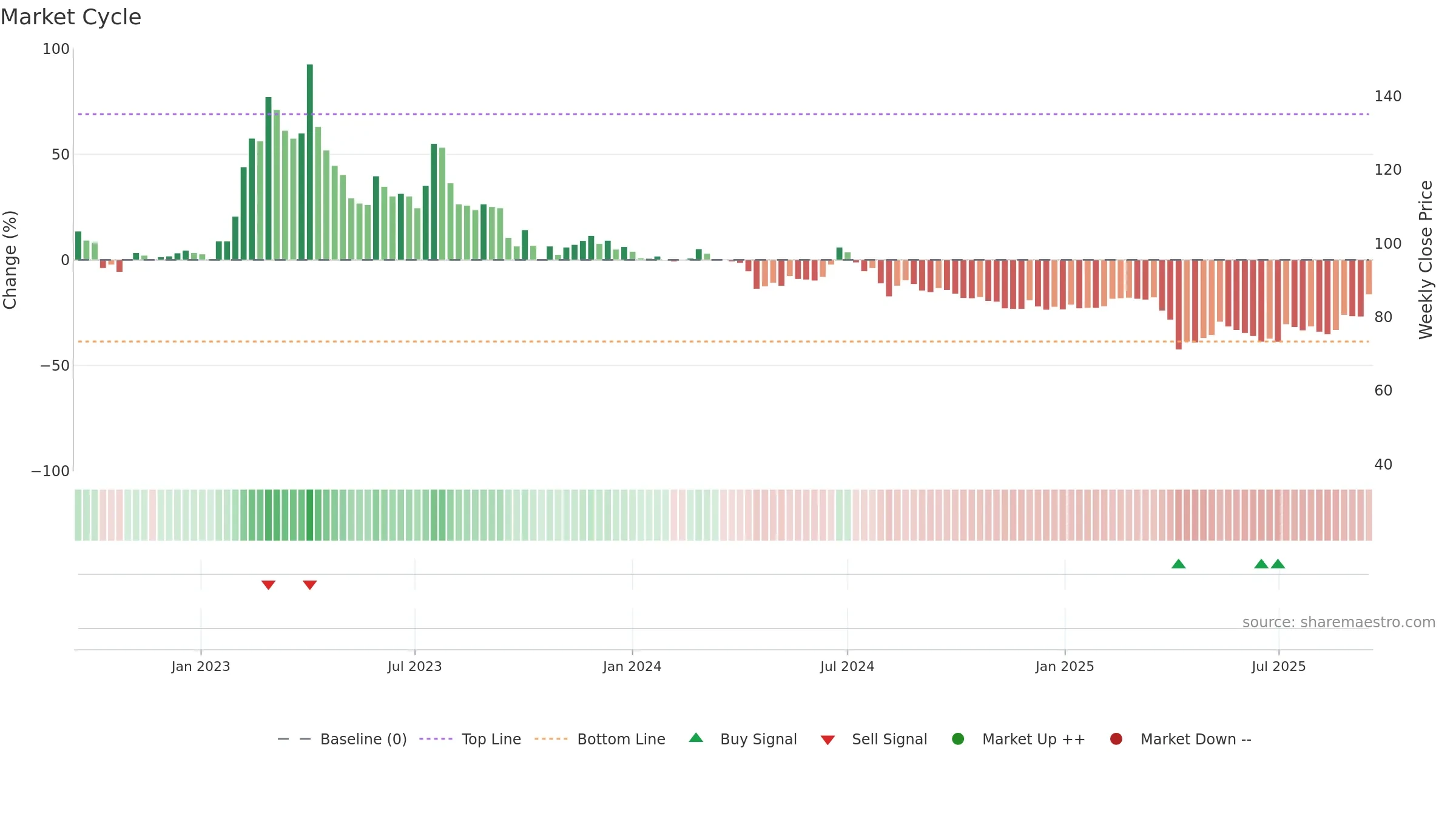The height and width of the screenshot is (819, 1456).
Task: Click the purple dotted Top Line legend sample
Action: pos(436,739)
